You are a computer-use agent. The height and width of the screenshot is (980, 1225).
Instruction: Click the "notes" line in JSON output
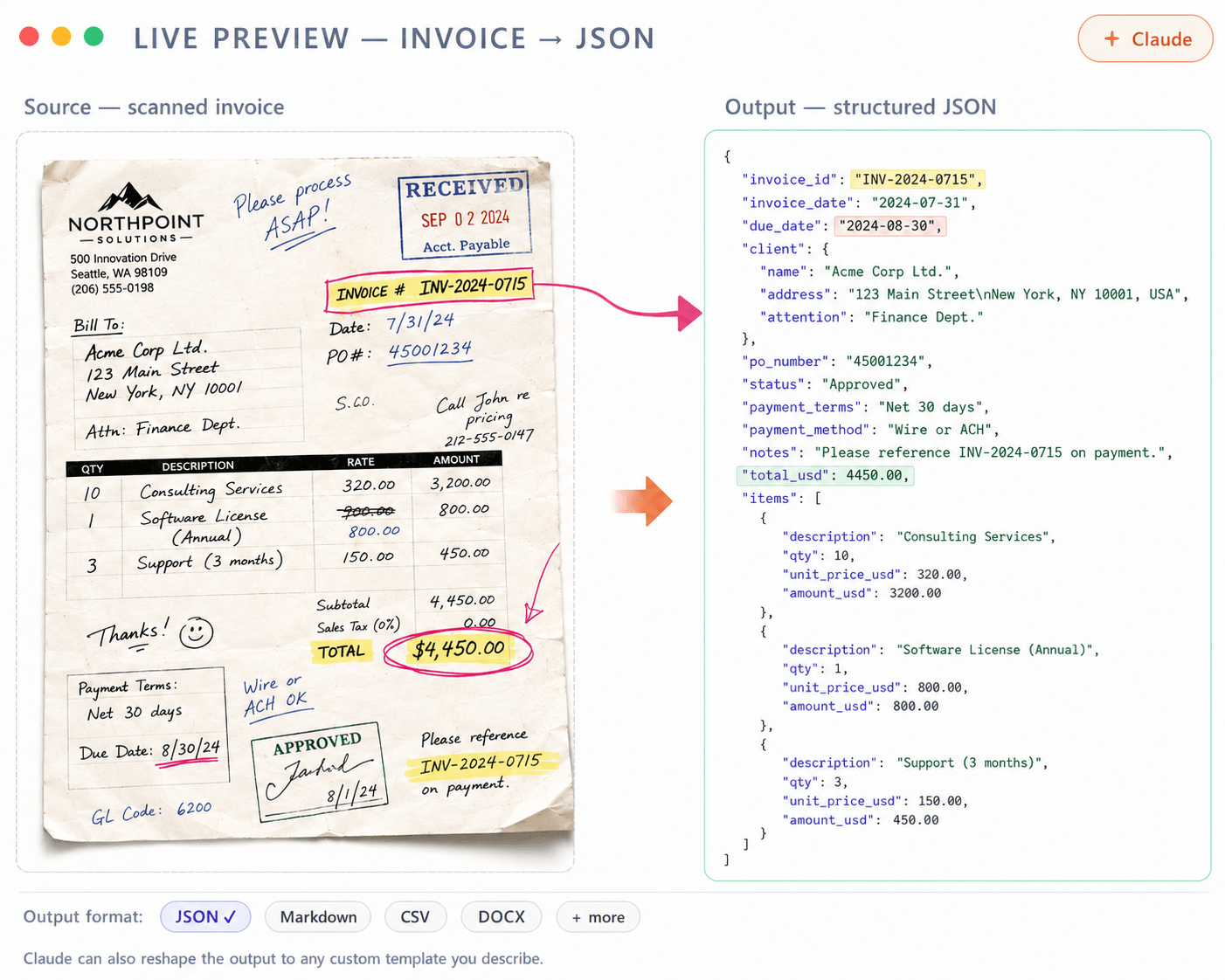(x=957, y=452)
